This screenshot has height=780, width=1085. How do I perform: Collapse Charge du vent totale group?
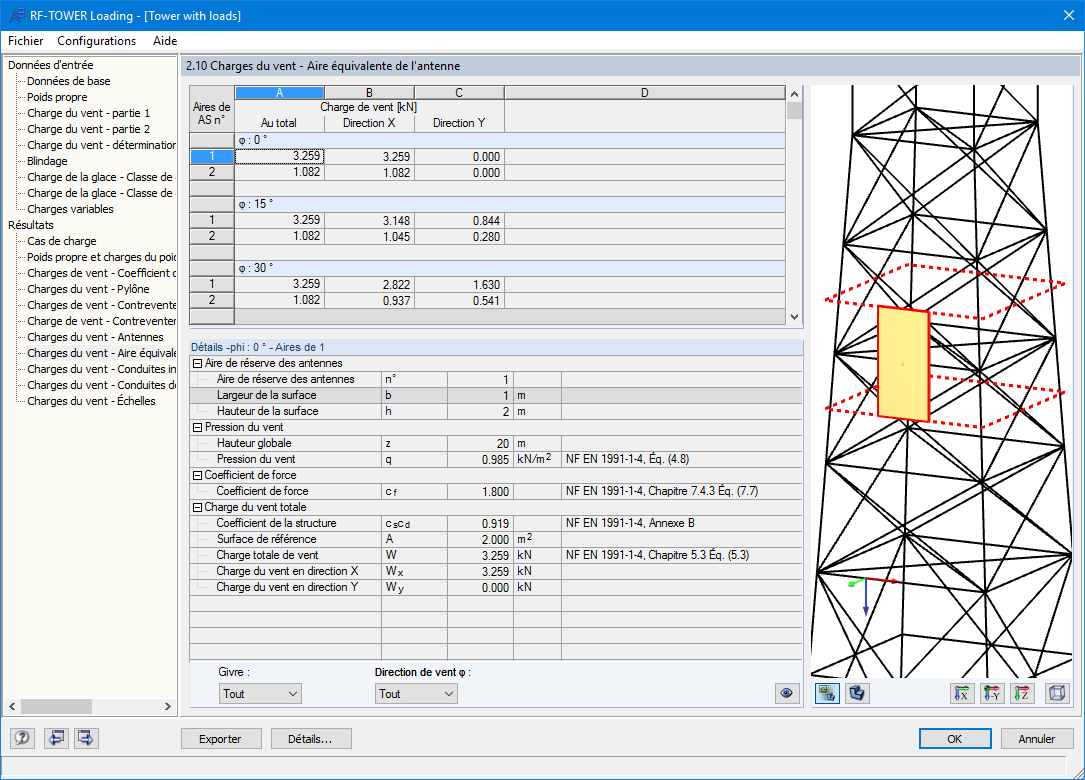[x=197, y=507]
